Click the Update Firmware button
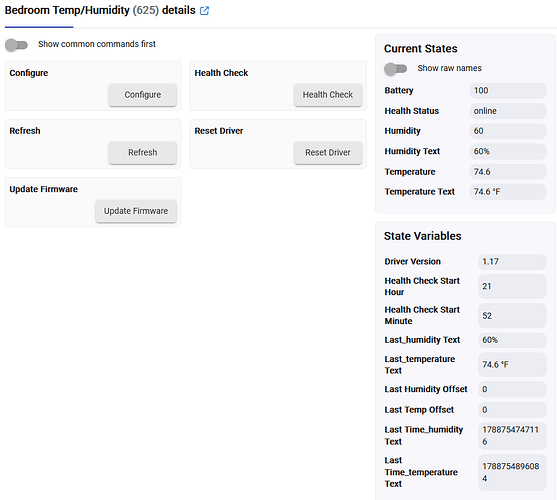557x500 pixels. click(x=136, y=211)
